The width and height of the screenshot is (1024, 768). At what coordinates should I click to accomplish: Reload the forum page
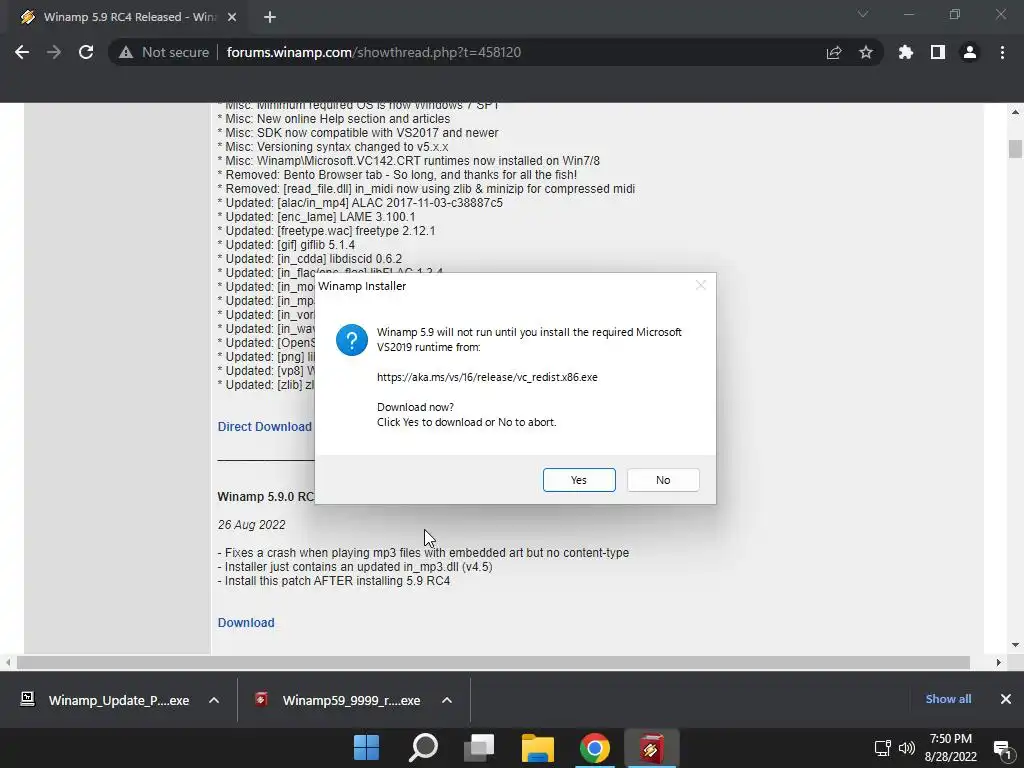[86, 52]
